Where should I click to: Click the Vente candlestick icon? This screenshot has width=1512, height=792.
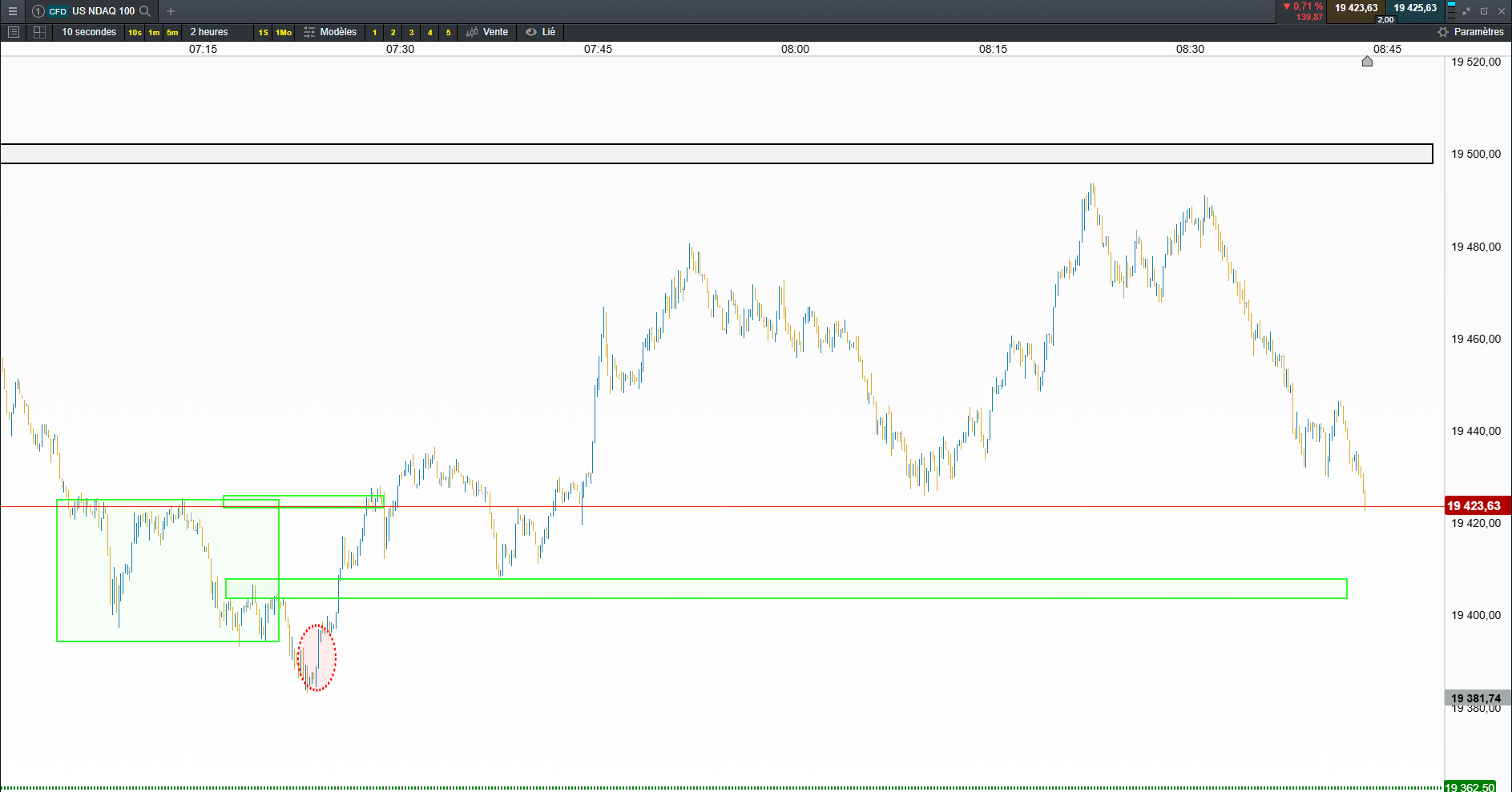coord(472,32)
